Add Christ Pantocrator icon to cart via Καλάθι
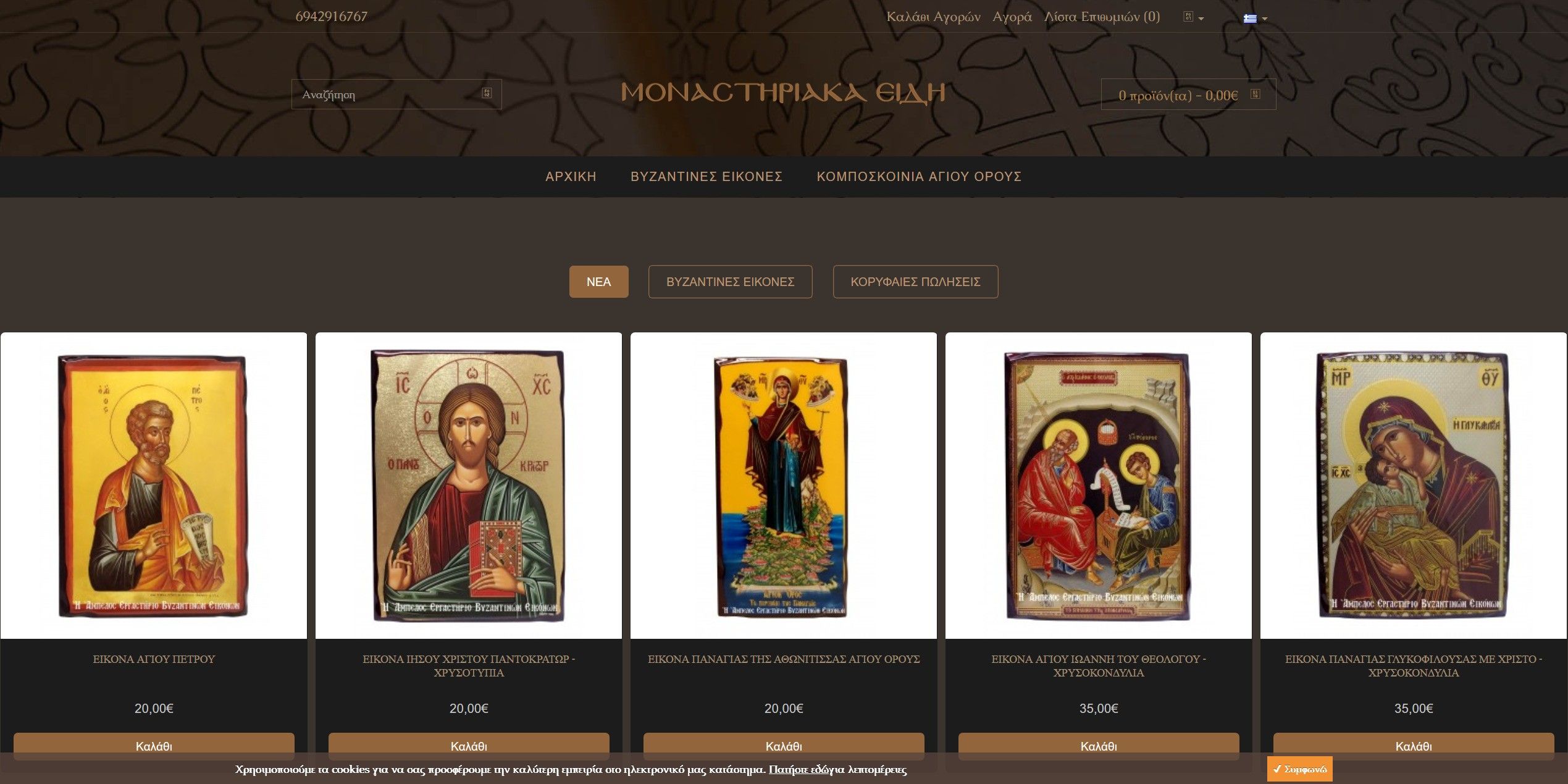The image size is (1568, 784). pyautogui.click(x=469, y=746)
